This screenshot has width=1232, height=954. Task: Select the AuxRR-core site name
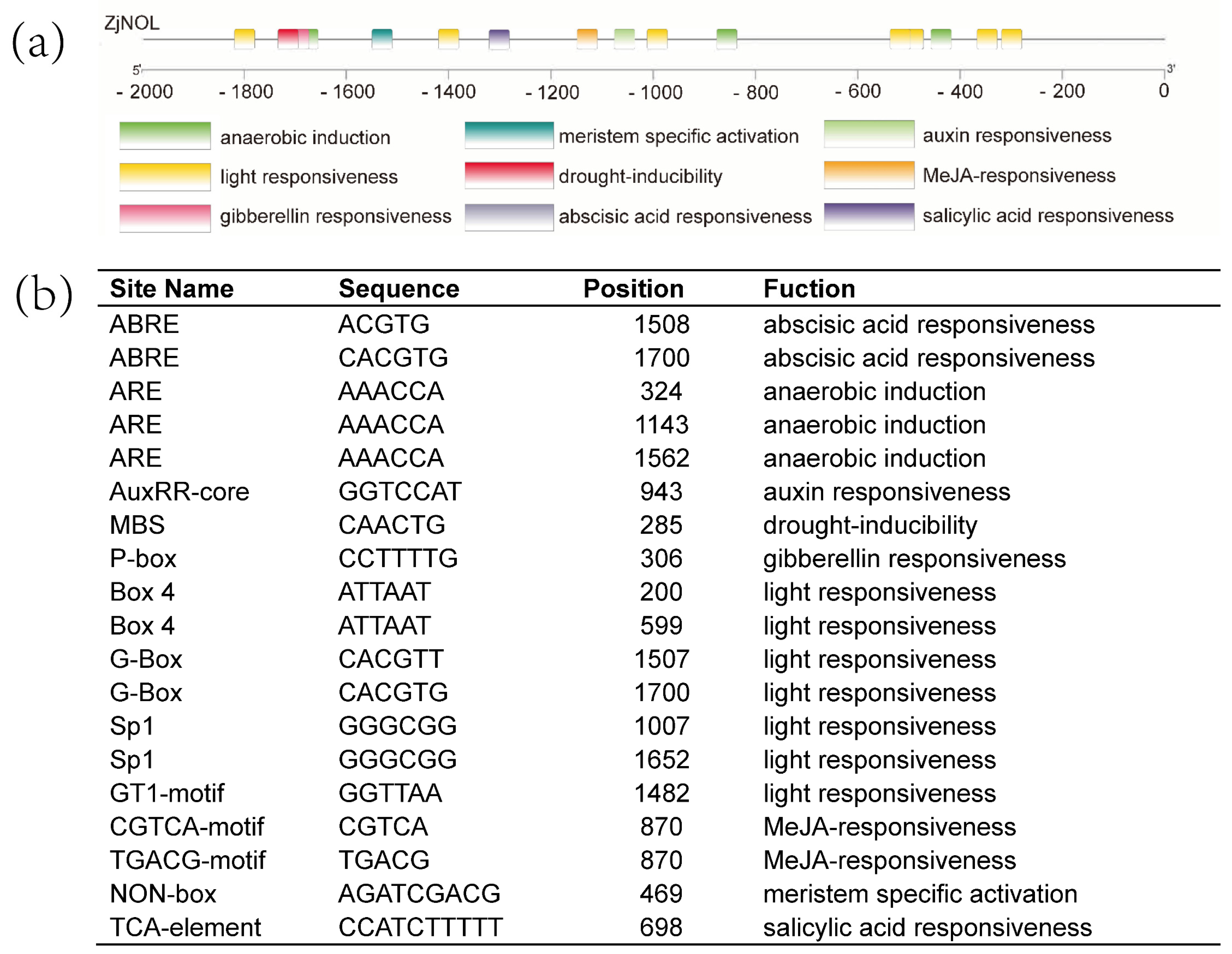(x=179, y=492)
